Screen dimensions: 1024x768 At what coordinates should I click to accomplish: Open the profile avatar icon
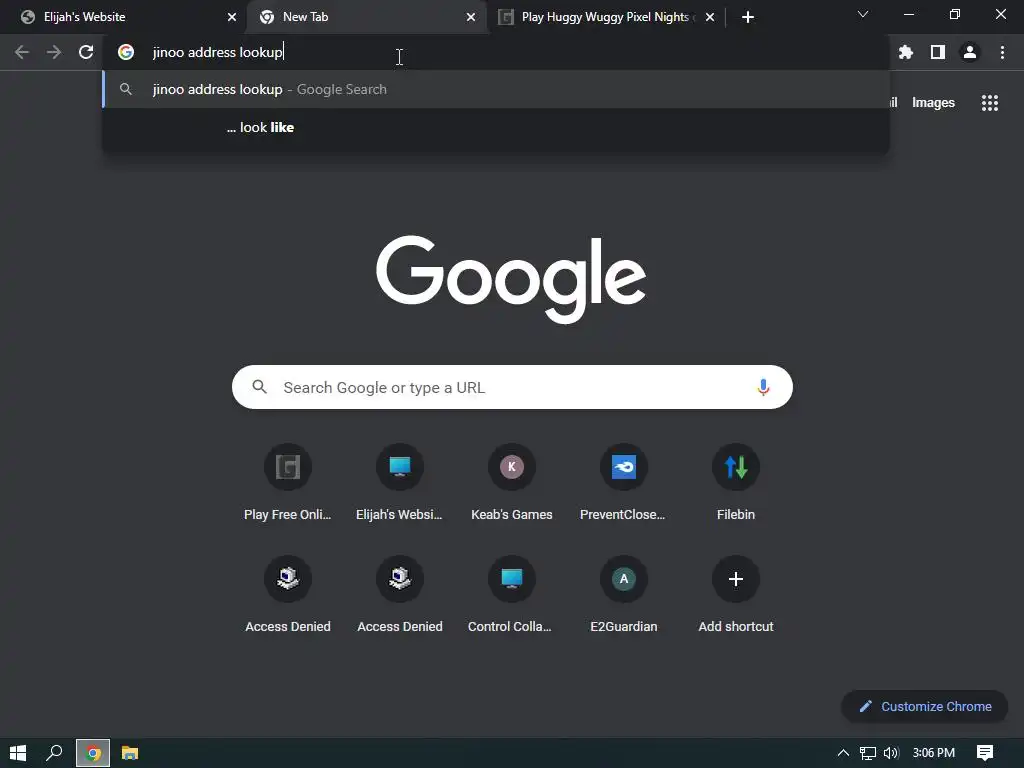click(970, 52)
